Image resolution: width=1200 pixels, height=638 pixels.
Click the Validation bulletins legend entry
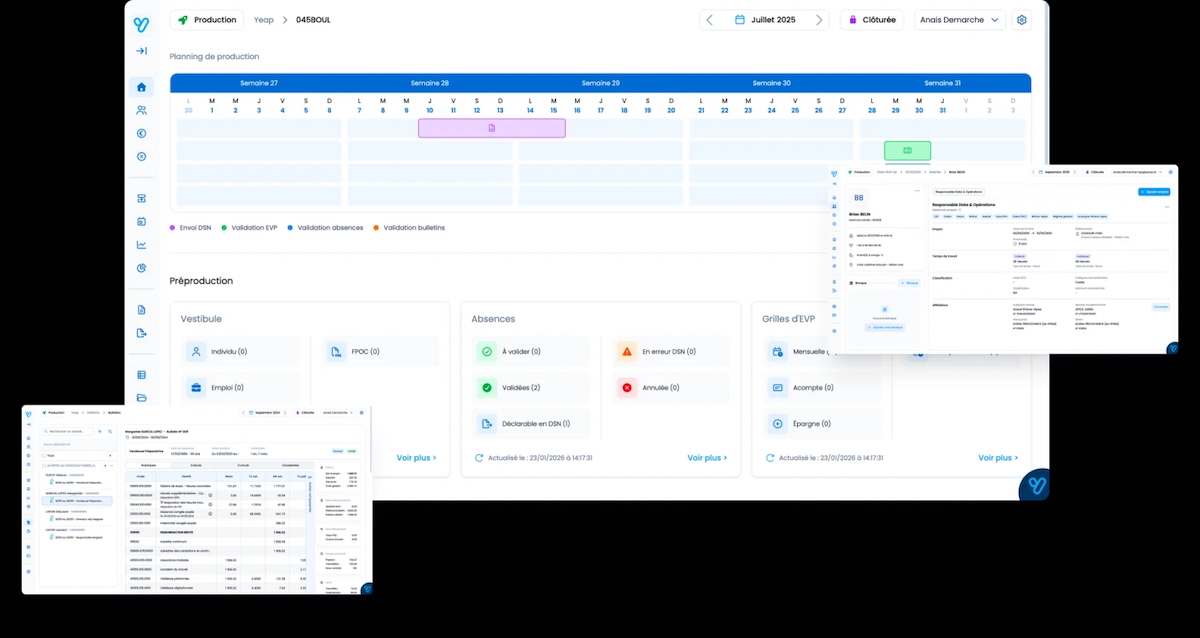click(x=409, y=228)
